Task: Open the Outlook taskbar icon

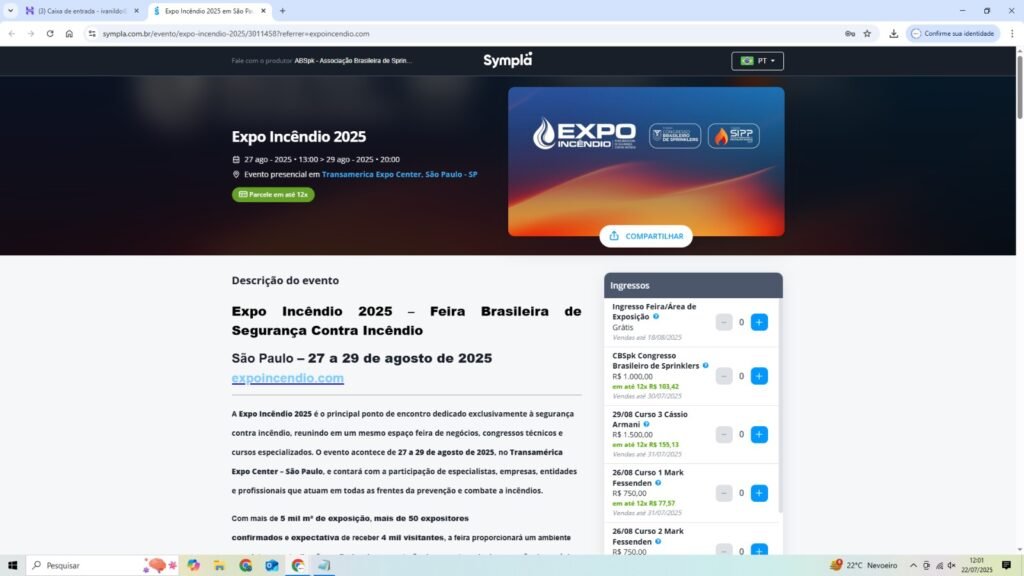Action: click(x=272, y=565)
